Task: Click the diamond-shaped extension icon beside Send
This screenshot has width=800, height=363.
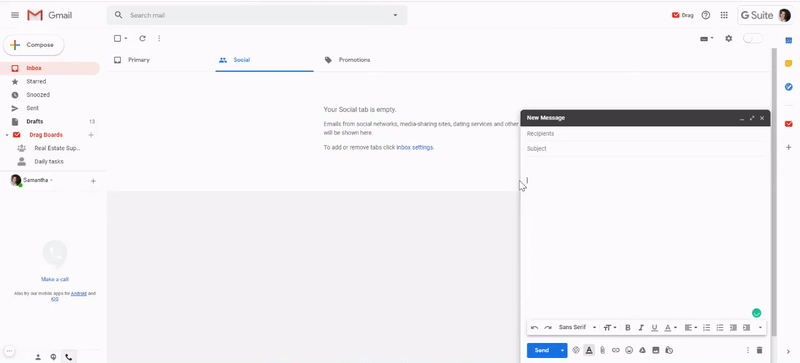Action: click(576, 350)
